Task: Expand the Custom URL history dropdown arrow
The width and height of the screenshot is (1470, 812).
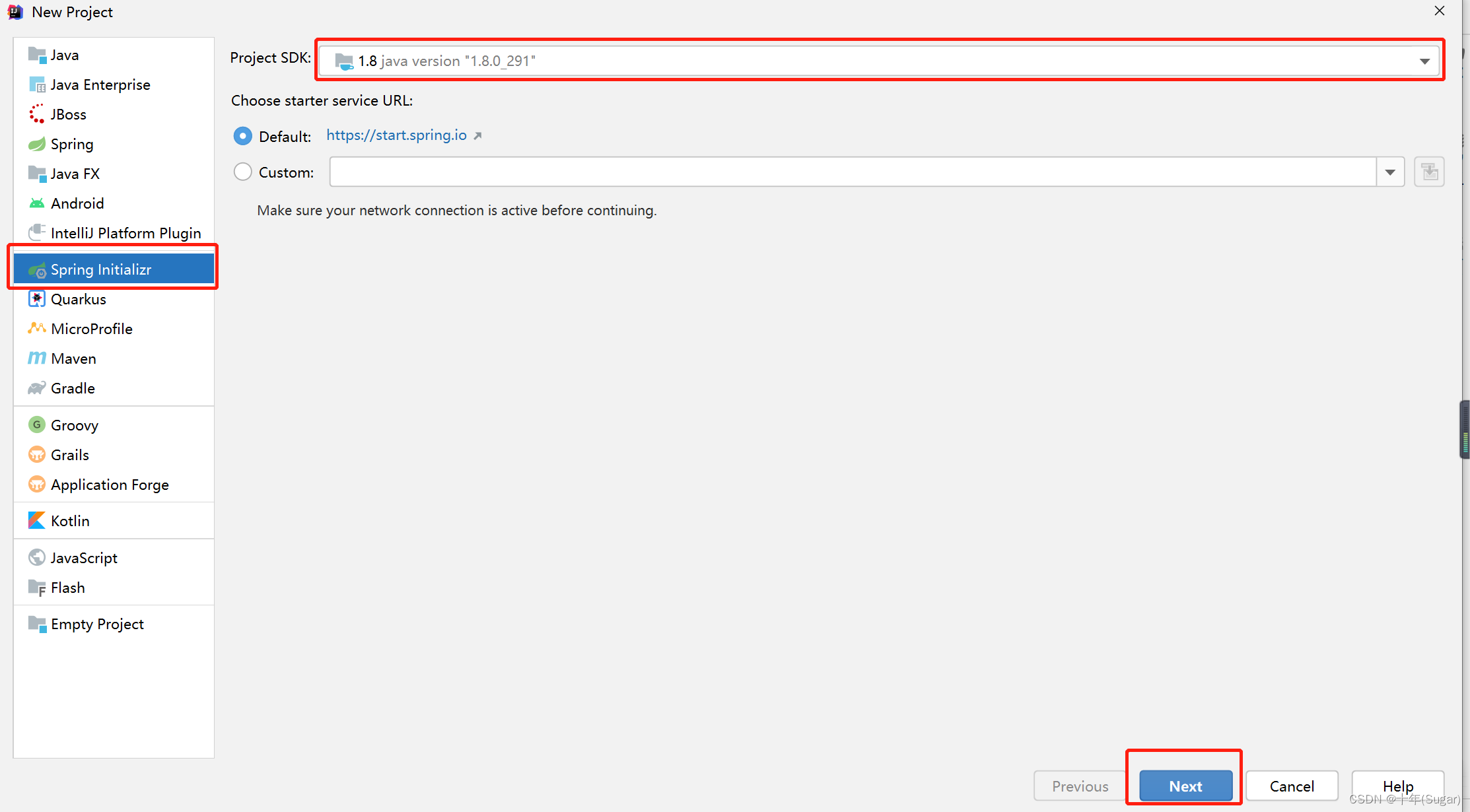Action: tap(1390, 172)
